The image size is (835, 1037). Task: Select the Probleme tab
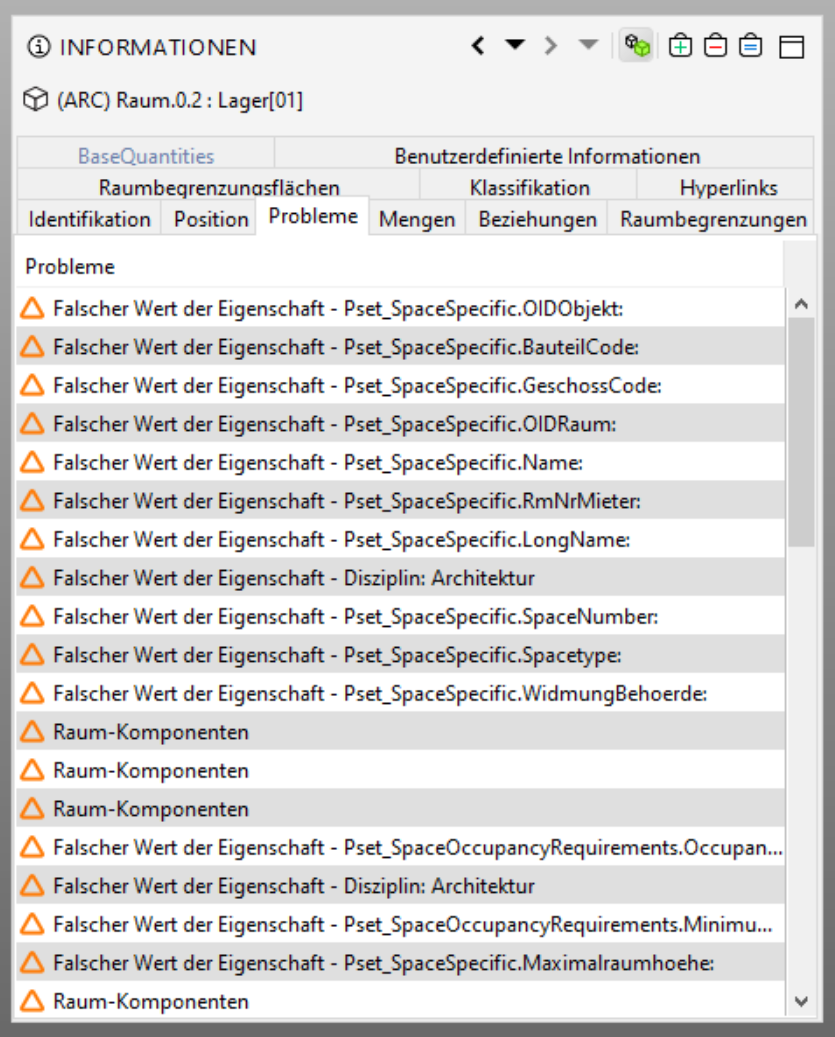tap(313, 216)
